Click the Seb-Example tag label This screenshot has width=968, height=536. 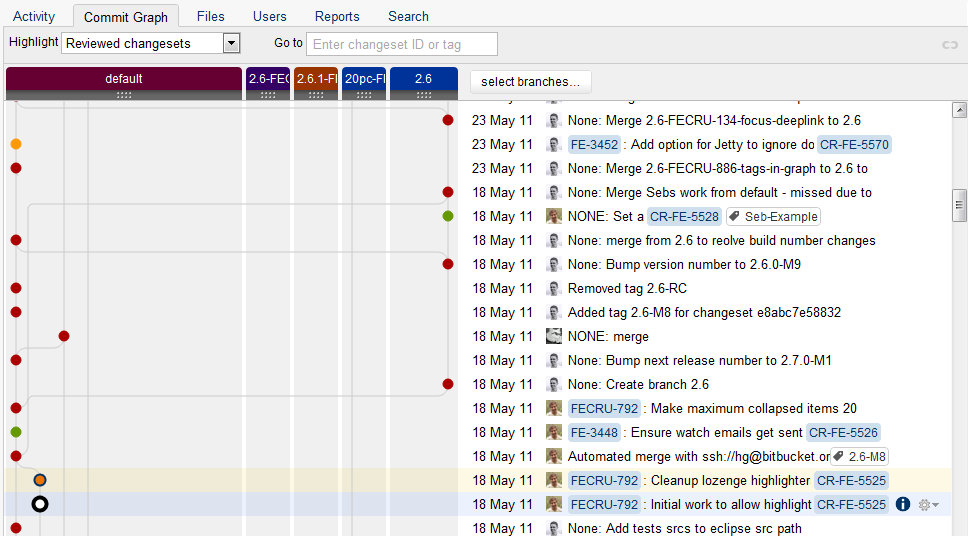pyautogui.click(x=773, y=217)
